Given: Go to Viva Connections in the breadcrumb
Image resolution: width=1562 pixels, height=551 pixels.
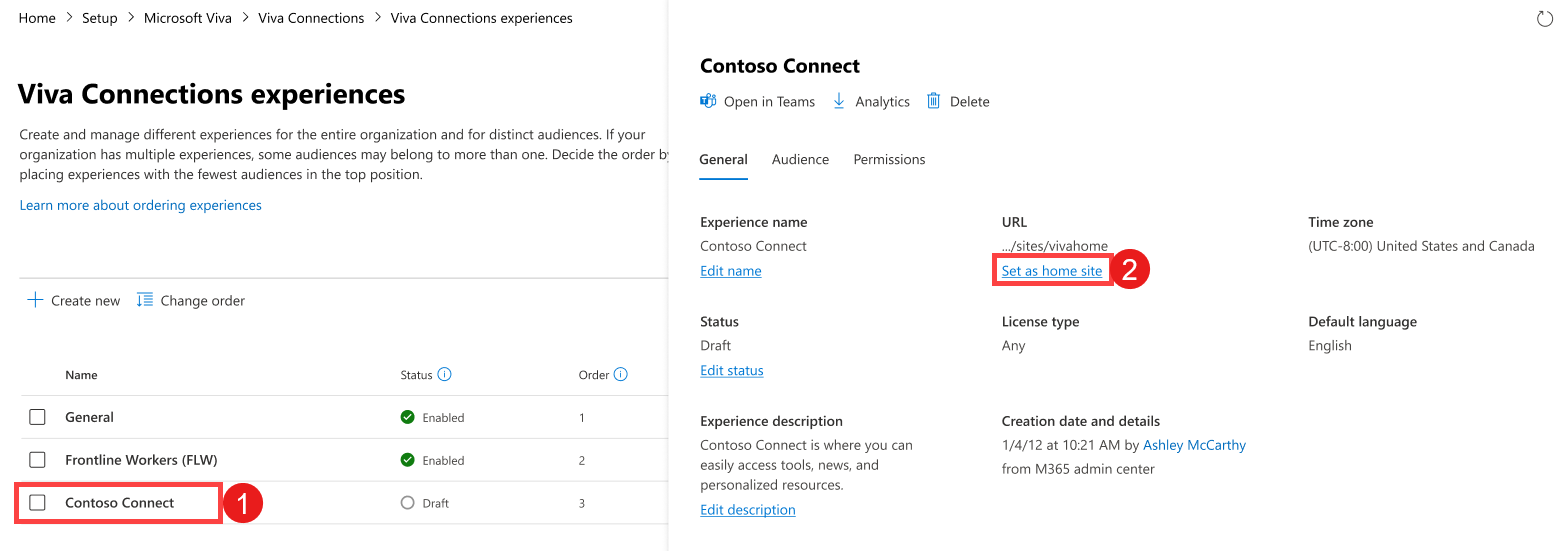Looking at the screenshot, I should click(x=311, y=18).
